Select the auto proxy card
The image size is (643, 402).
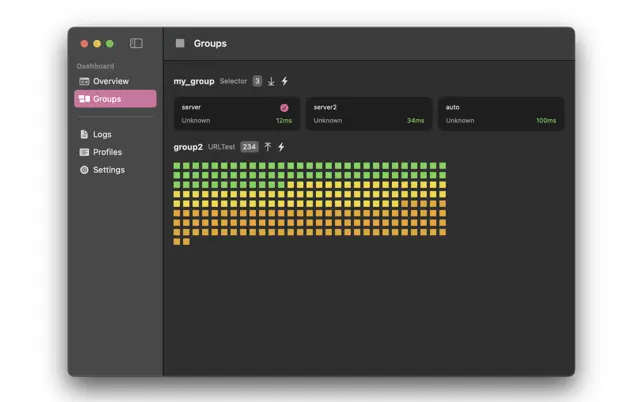[x=500, y=113]
